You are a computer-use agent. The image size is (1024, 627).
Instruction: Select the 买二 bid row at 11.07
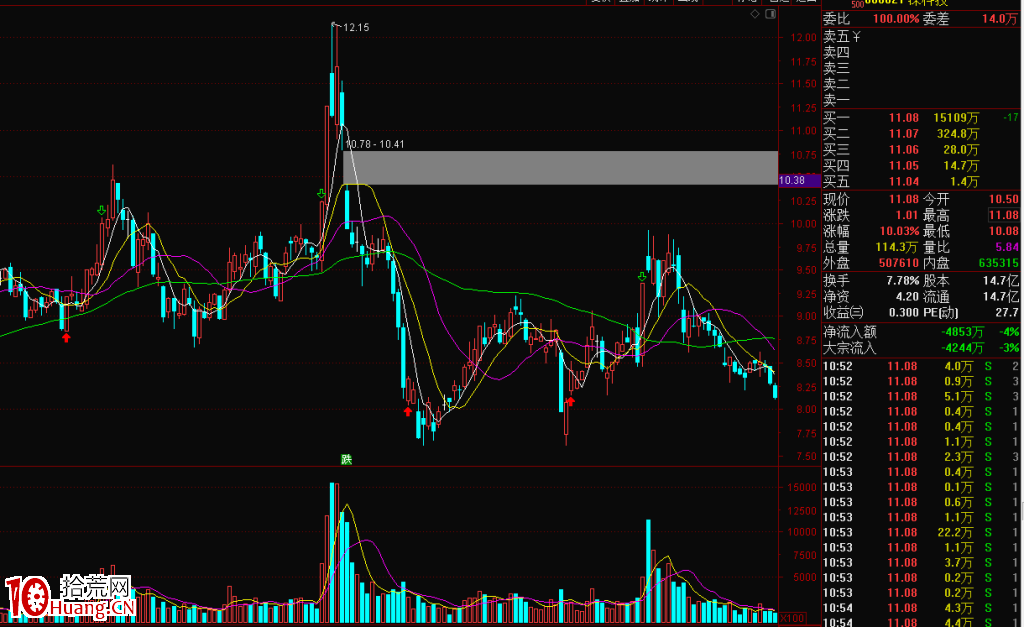(x=921, y=134)
